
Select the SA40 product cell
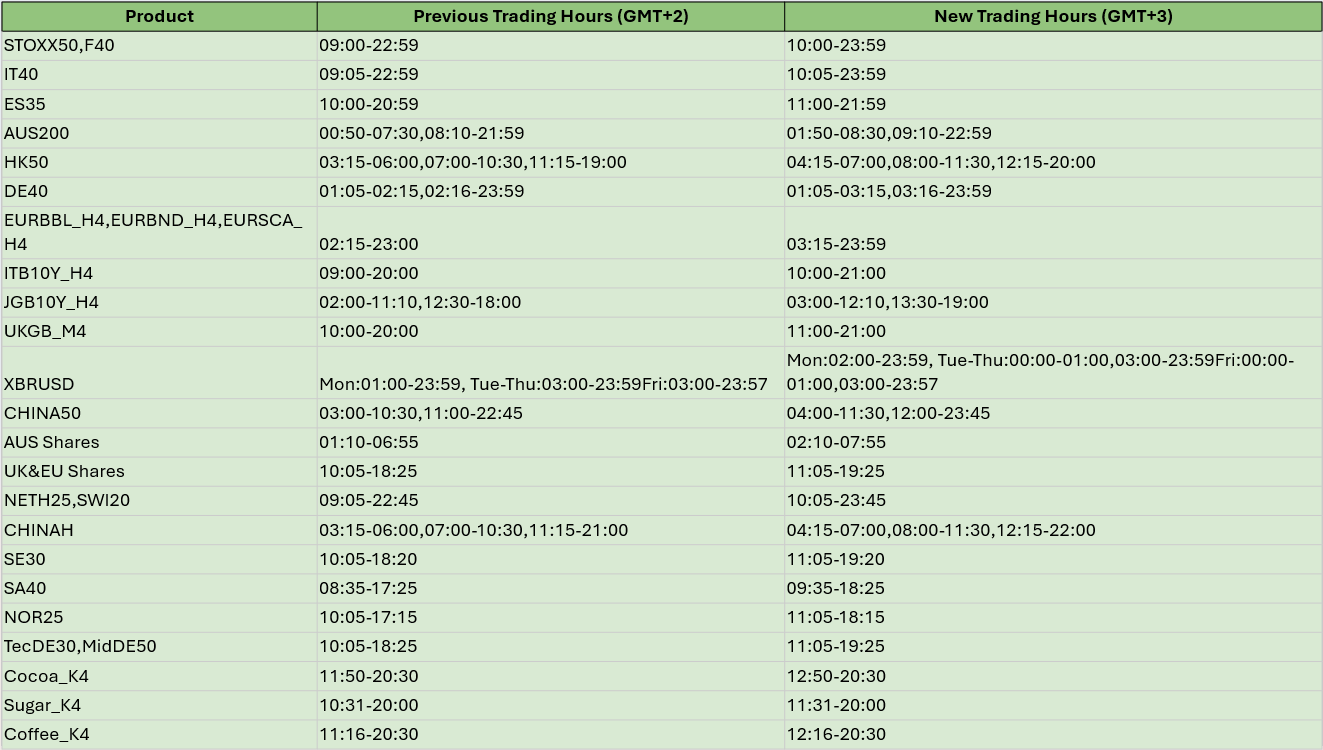159,588
